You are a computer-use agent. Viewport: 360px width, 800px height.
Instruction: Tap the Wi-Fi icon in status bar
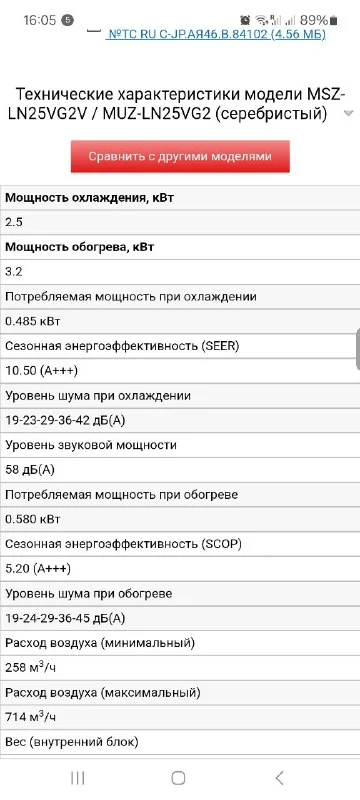point(261,20)
